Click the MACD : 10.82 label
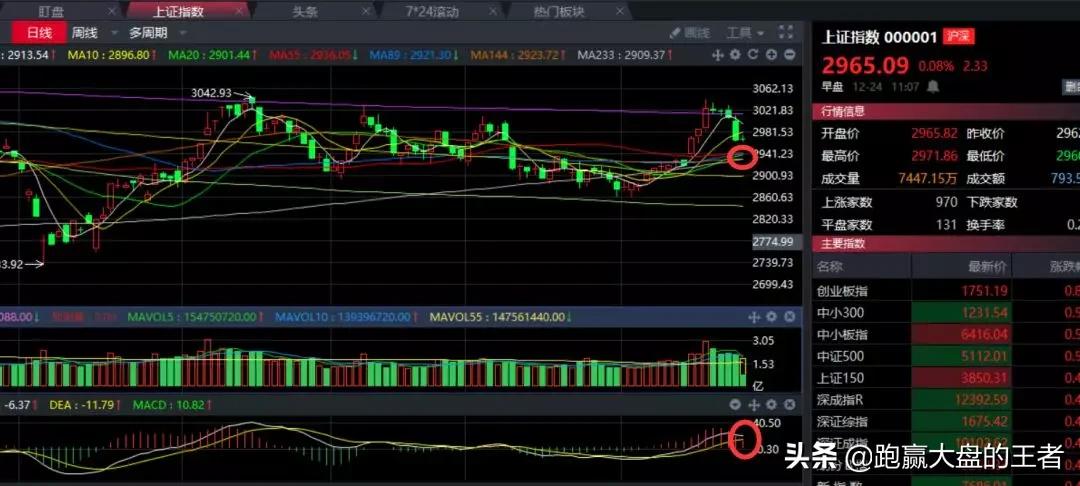The height and width of the screenshot is (486, 1080). (173, 405)
